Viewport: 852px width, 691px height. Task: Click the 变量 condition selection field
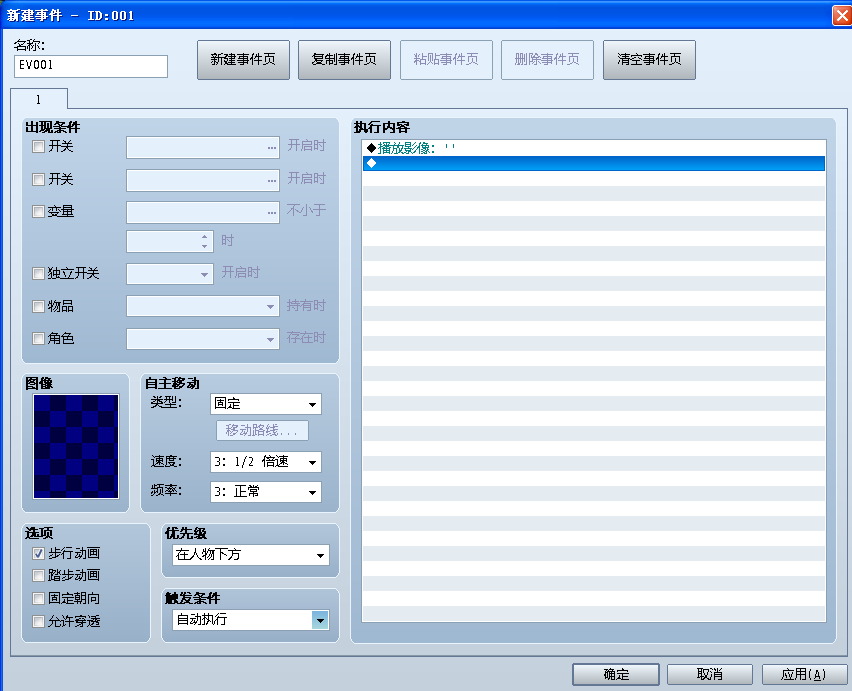coord(203,212)
